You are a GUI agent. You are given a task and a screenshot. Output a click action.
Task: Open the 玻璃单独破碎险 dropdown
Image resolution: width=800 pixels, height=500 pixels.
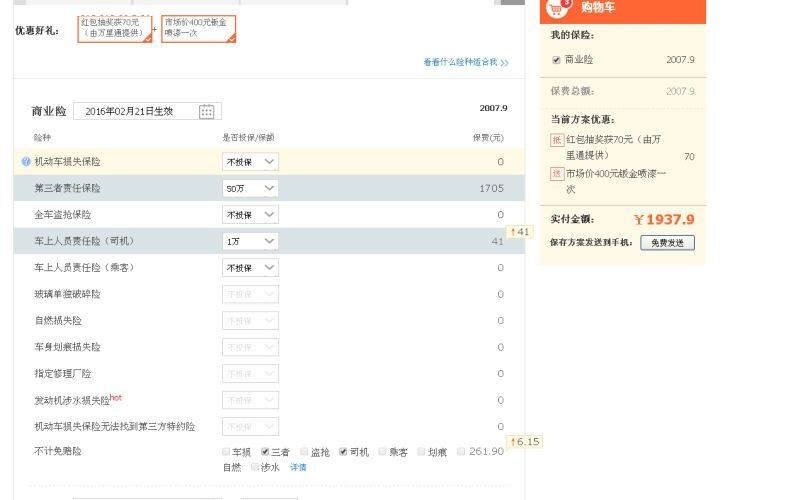tap(250, 294)
